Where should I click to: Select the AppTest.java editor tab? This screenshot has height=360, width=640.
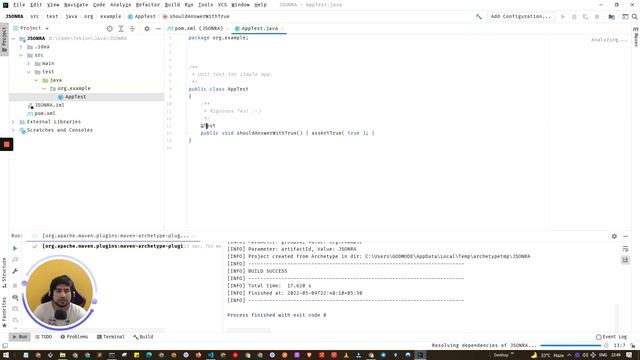coord(260,29)
